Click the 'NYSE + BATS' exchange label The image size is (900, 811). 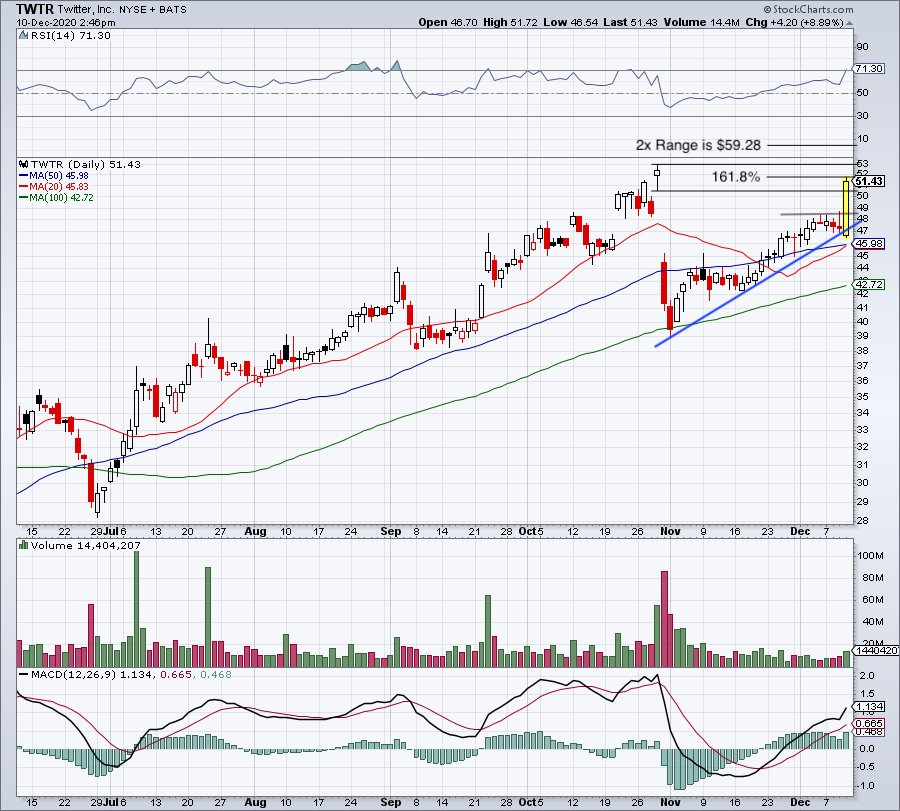[x=153, y=10]
